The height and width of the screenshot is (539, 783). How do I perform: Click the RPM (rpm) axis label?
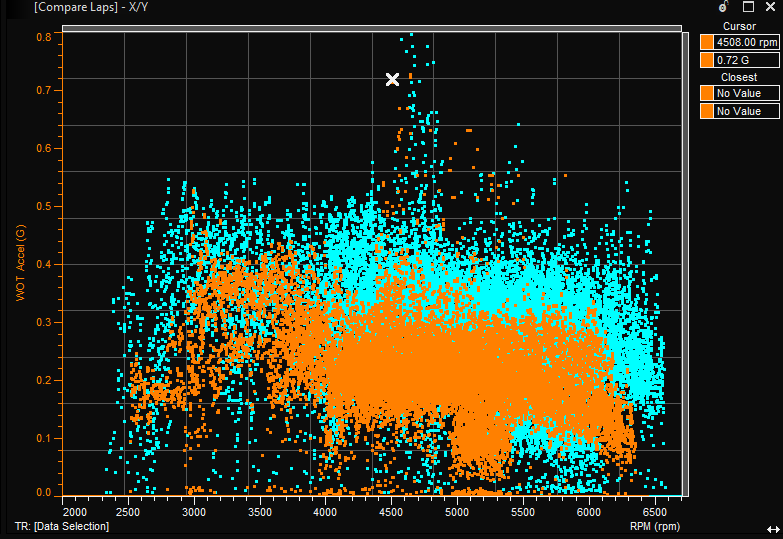tap(655, 525)
